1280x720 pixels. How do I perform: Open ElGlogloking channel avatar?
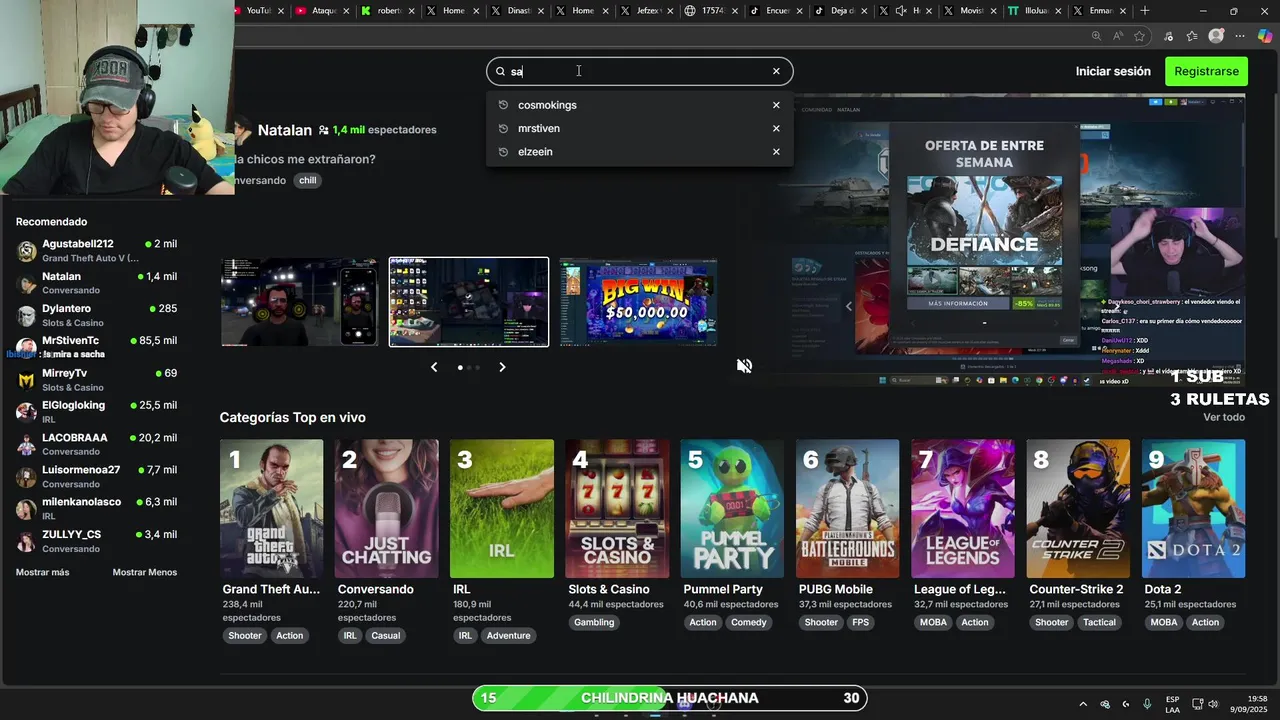coord(26,412)
